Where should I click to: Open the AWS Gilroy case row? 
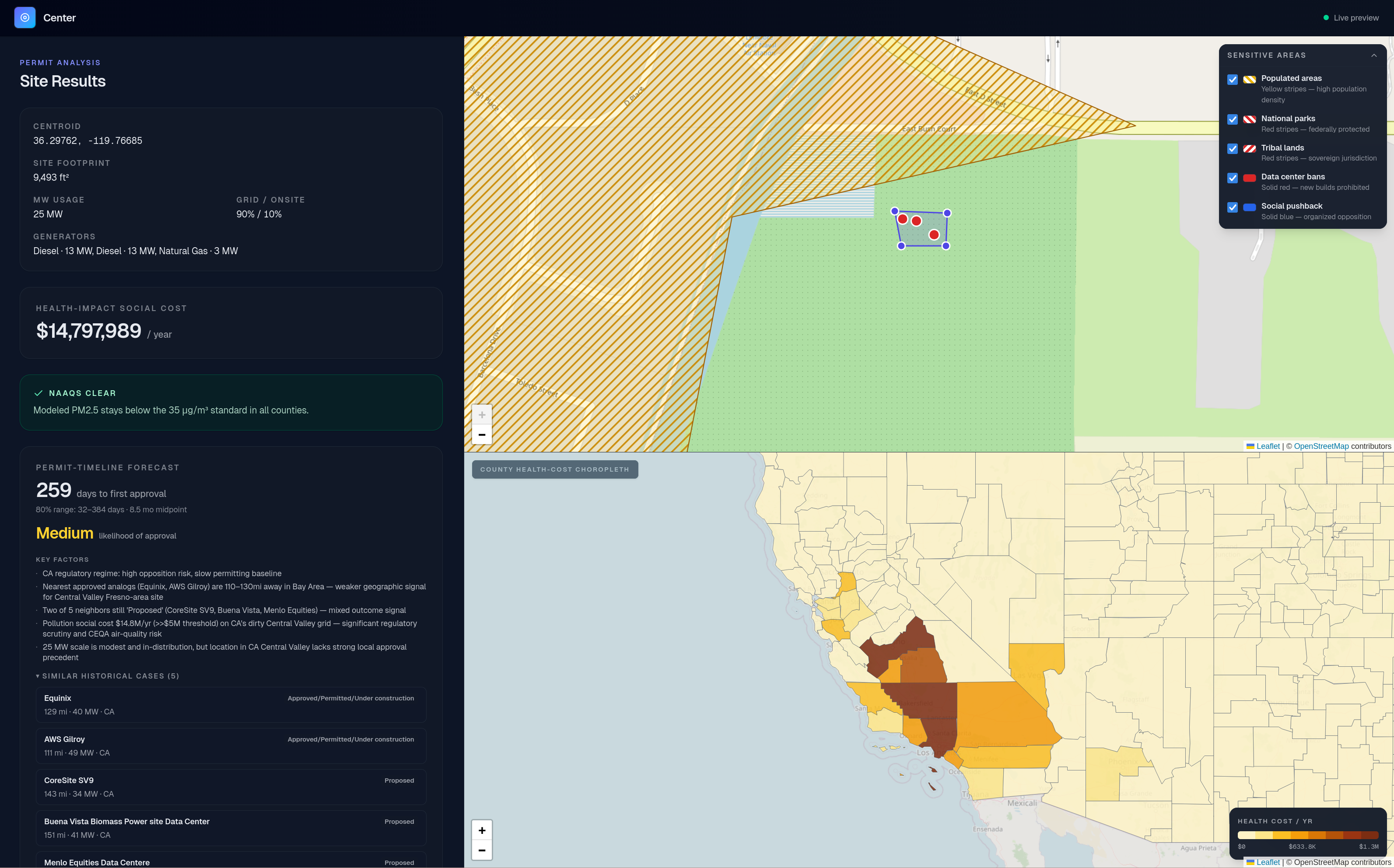(x=231, y=746)
